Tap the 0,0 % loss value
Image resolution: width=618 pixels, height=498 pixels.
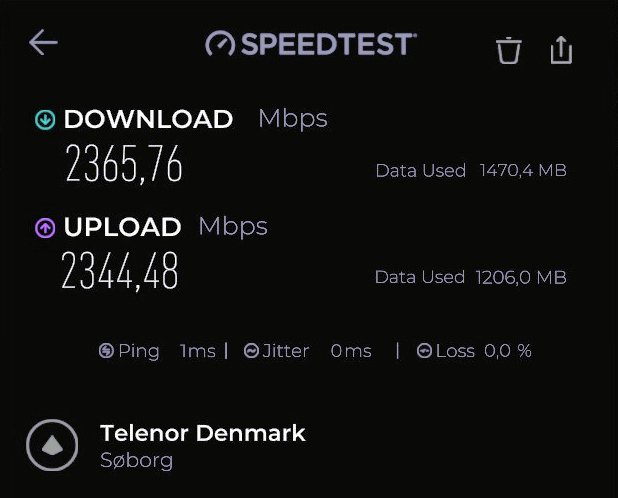point(508,351)
